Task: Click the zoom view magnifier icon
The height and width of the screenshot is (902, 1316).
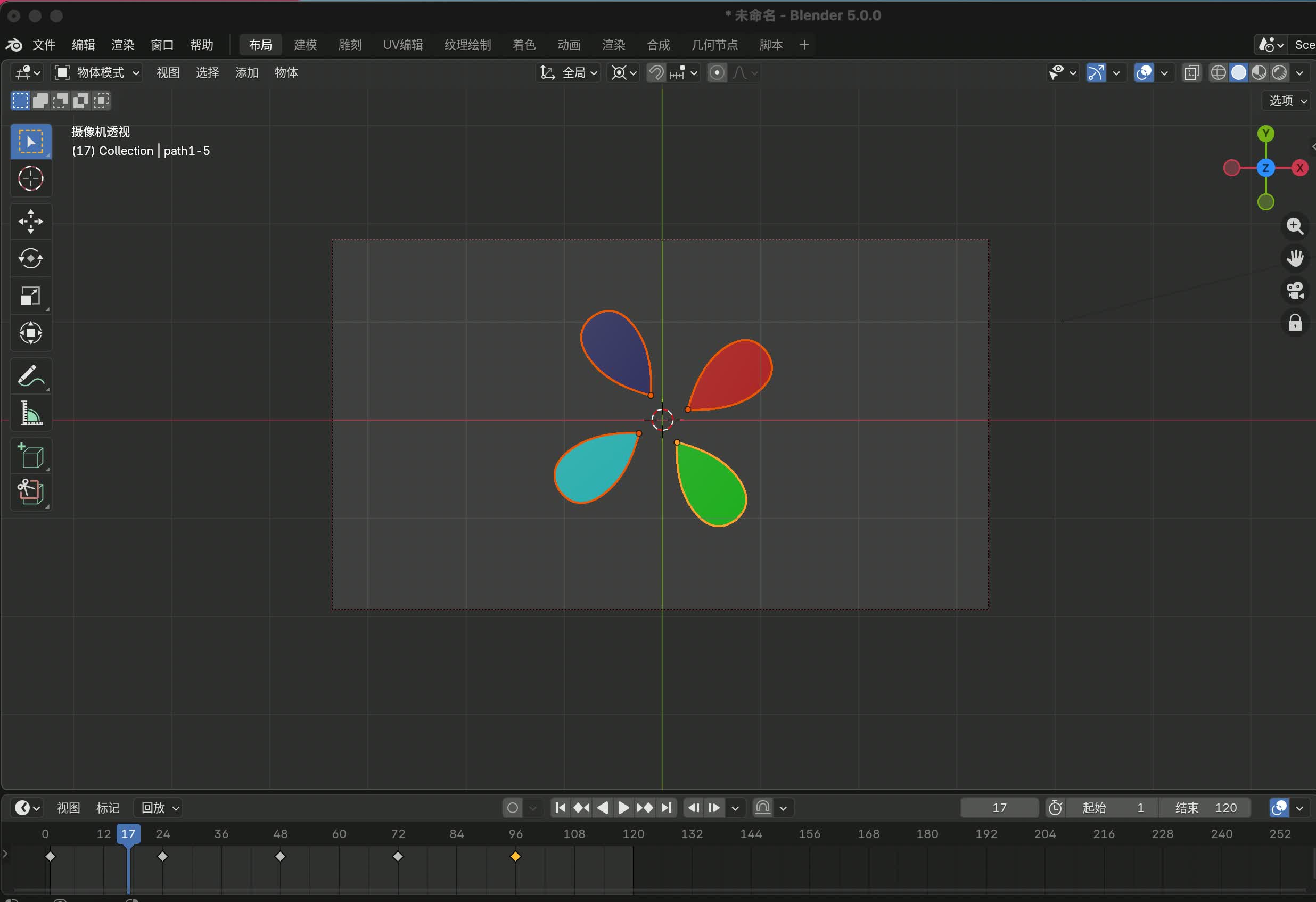Action: (x=1295, y=226)
